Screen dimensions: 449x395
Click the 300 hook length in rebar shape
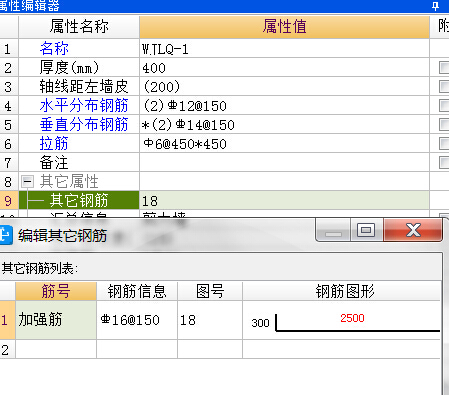[x=260, y=323]
